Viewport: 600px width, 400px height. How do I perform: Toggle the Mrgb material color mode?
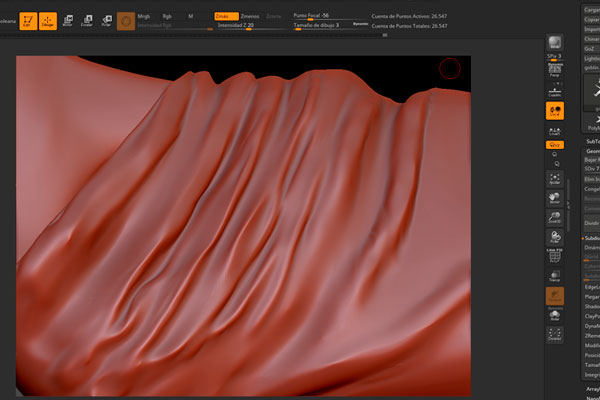(144, 16)
